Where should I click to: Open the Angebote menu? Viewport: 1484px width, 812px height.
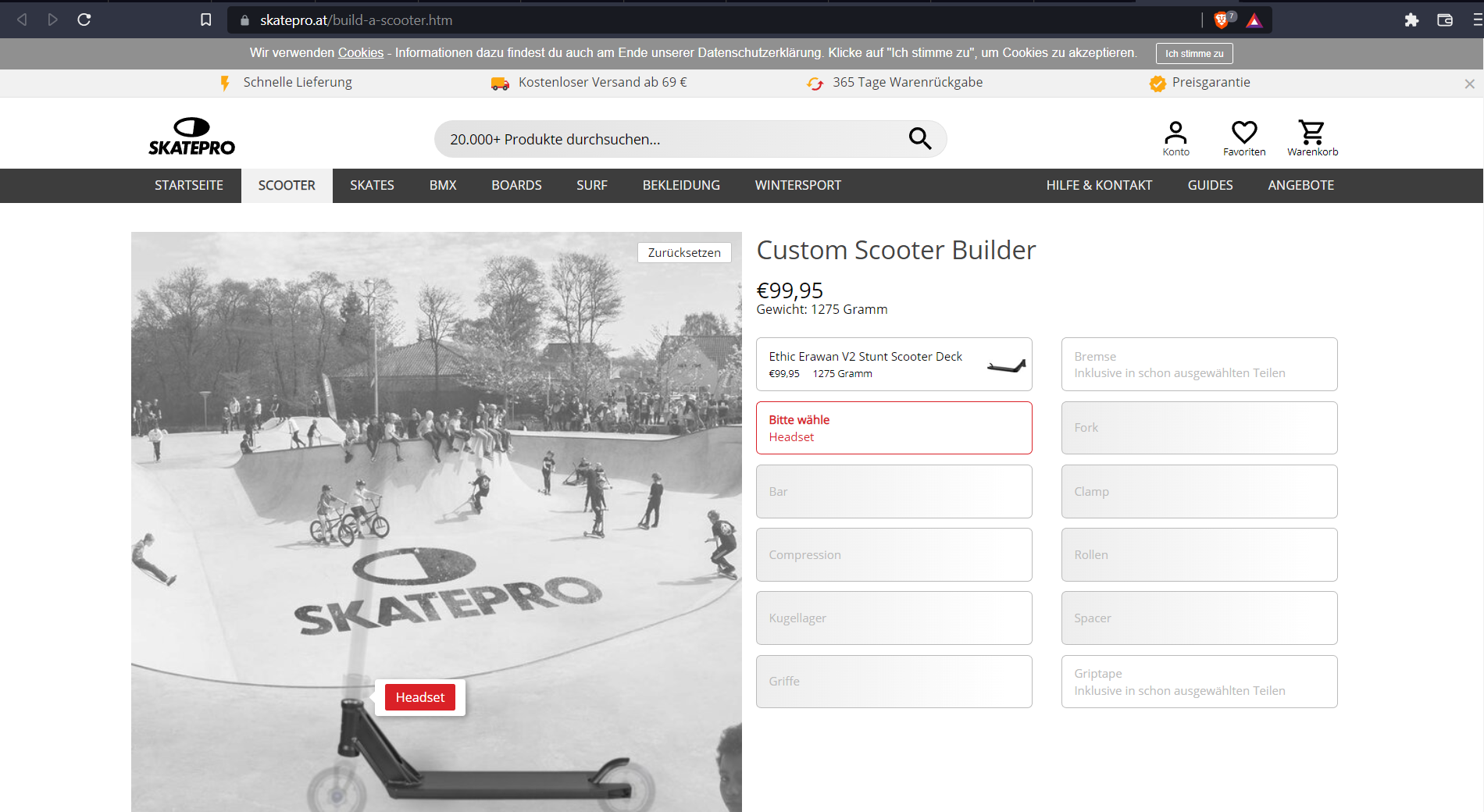point(1300,185)
